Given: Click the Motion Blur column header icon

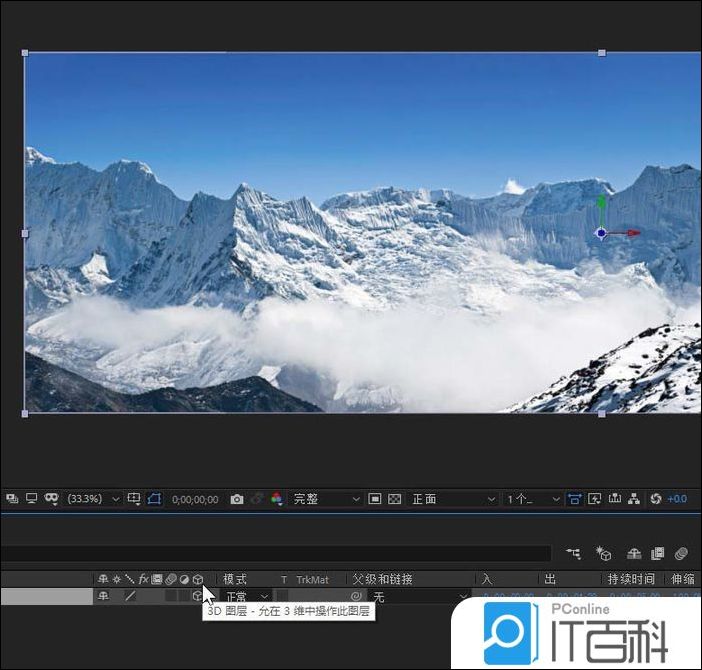Looking at the screenshot, I should tap(171, 580).
